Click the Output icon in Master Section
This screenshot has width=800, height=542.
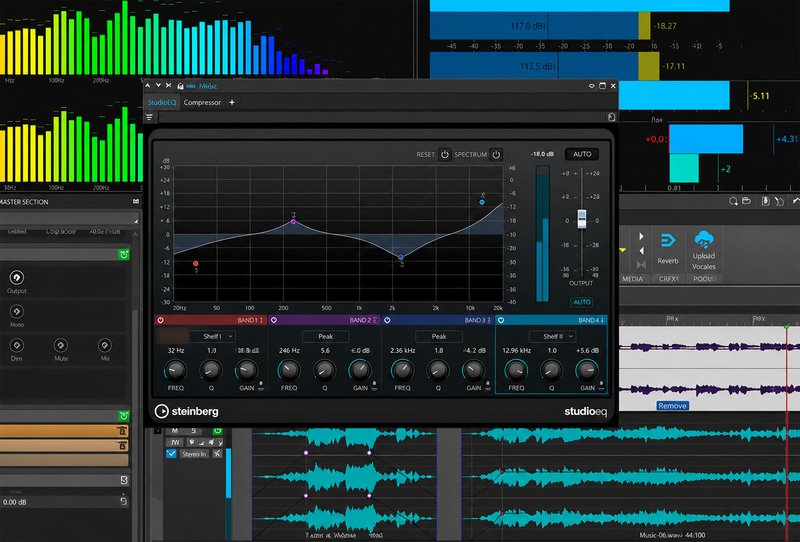17,278
